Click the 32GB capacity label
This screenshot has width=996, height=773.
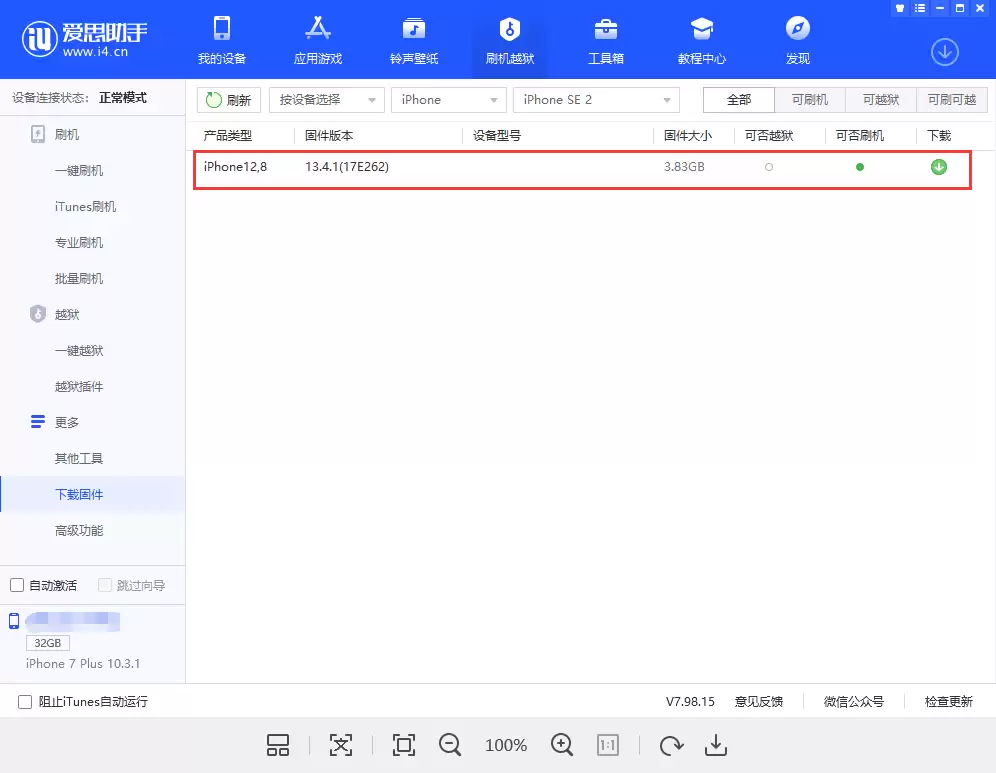click(x=48, y=643)
